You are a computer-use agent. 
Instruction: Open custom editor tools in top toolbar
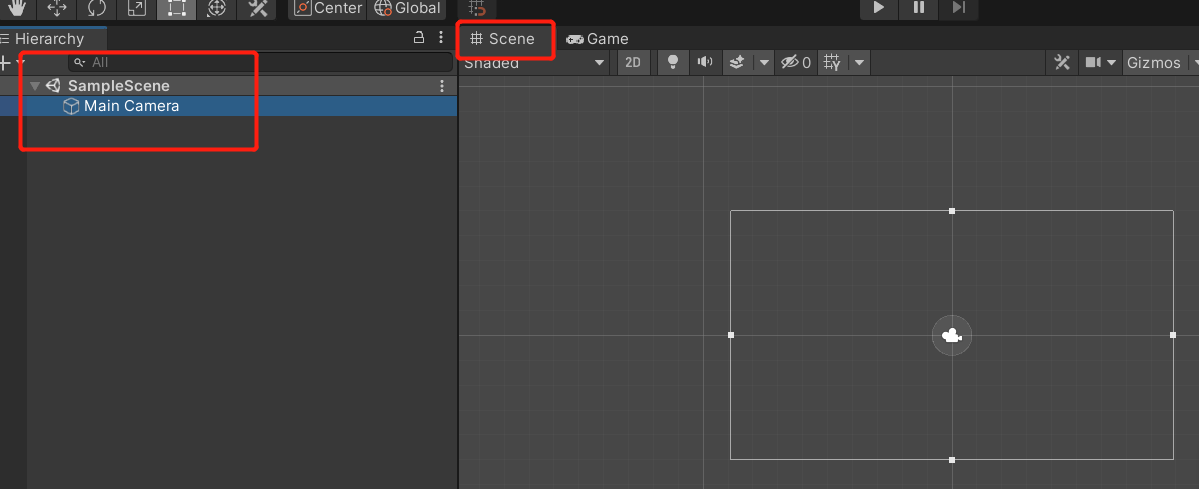(x=256, y=8)
